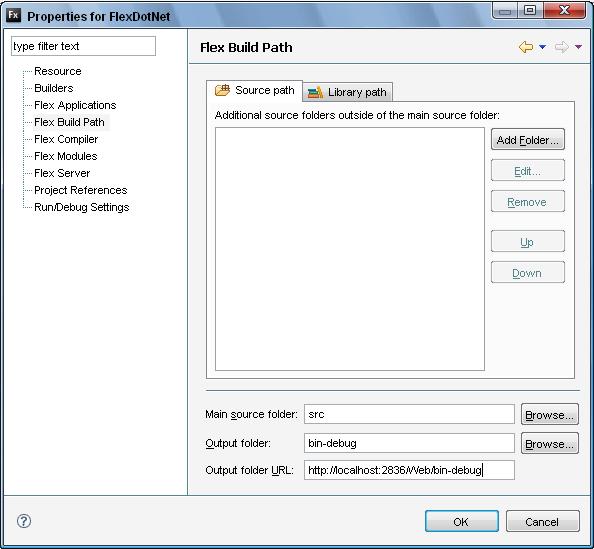
Task: Select Project References in the tree
Action: (81, 190)
